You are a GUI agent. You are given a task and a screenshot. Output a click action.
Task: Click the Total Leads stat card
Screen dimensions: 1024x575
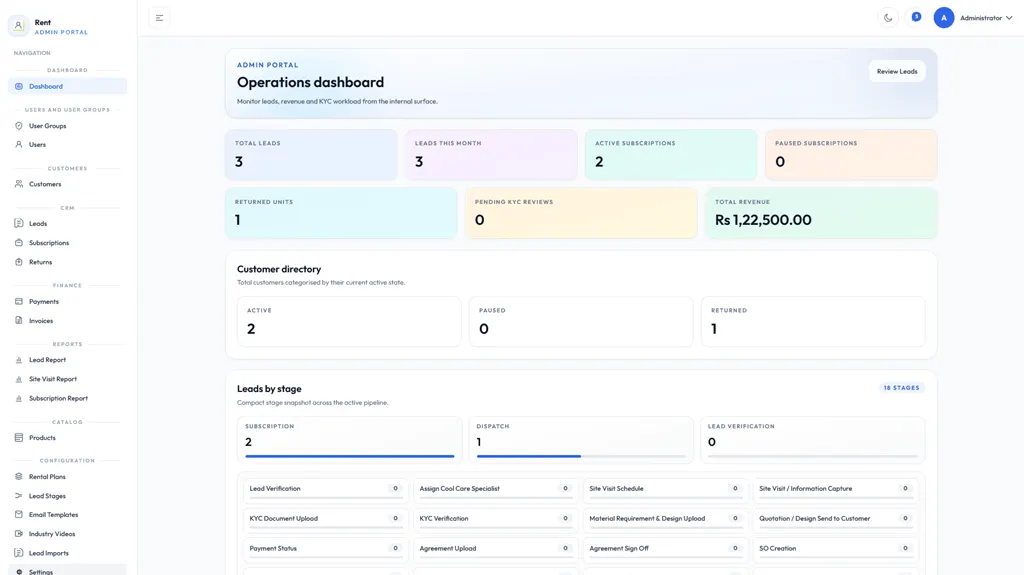[x=311, y=155]
